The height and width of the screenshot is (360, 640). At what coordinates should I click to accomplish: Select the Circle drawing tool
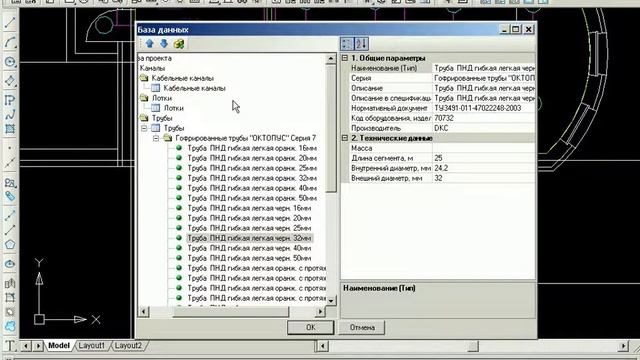(10, 62)
